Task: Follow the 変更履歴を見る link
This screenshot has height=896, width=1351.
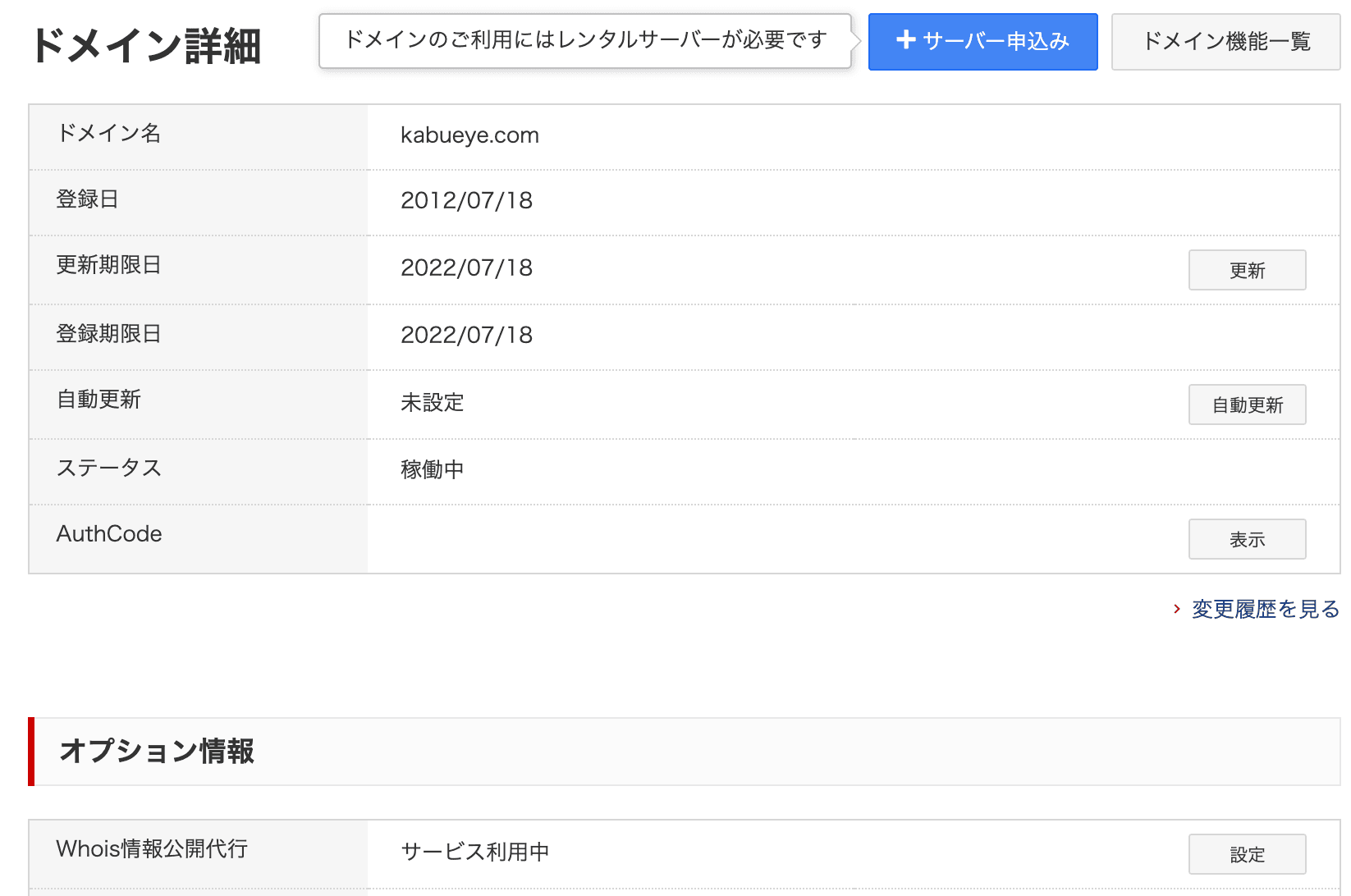Action: [x=1265, y=609]
